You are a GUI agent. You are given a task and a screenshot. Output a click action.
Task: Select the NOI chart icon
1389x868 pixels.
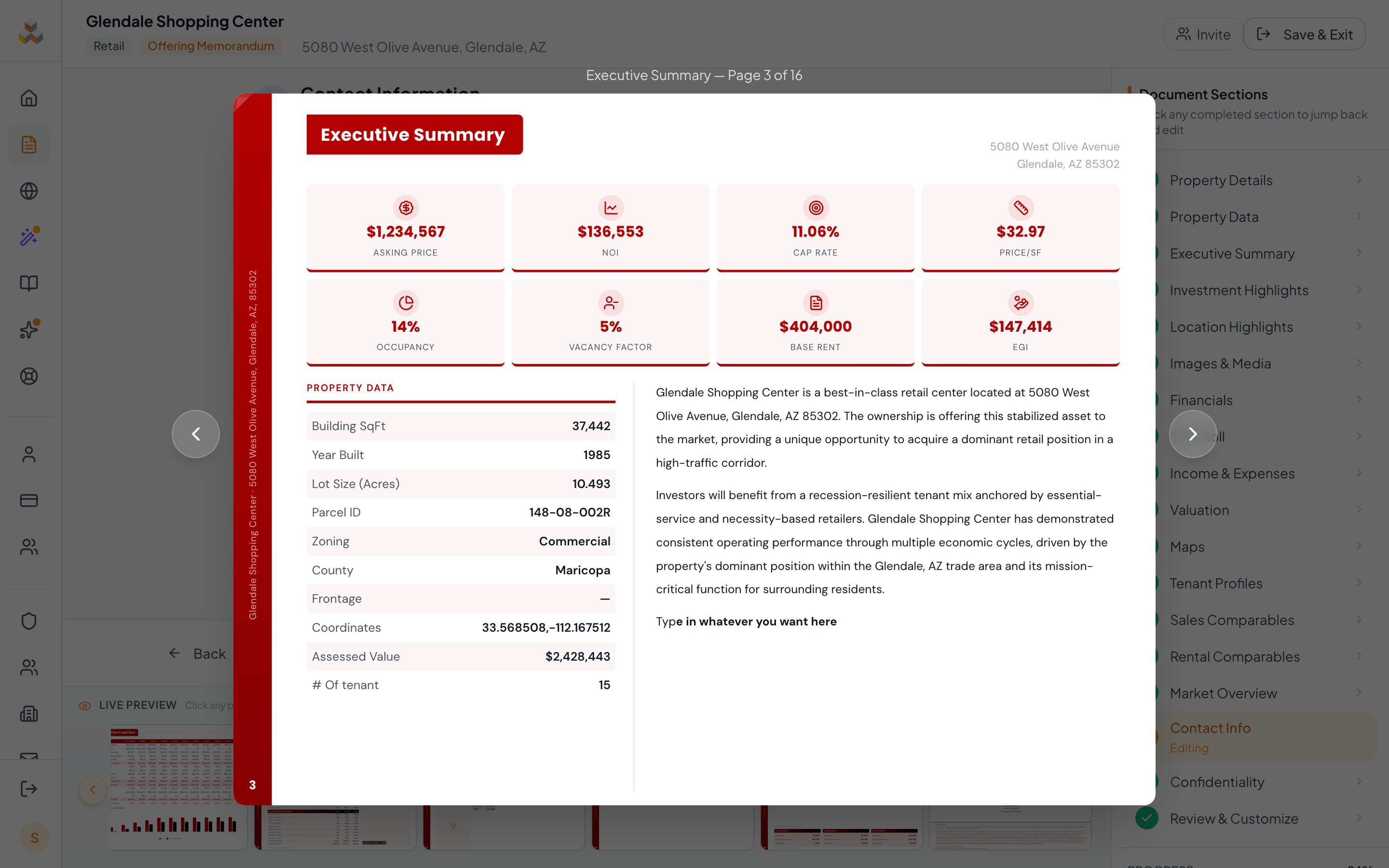tap(611, 208)
